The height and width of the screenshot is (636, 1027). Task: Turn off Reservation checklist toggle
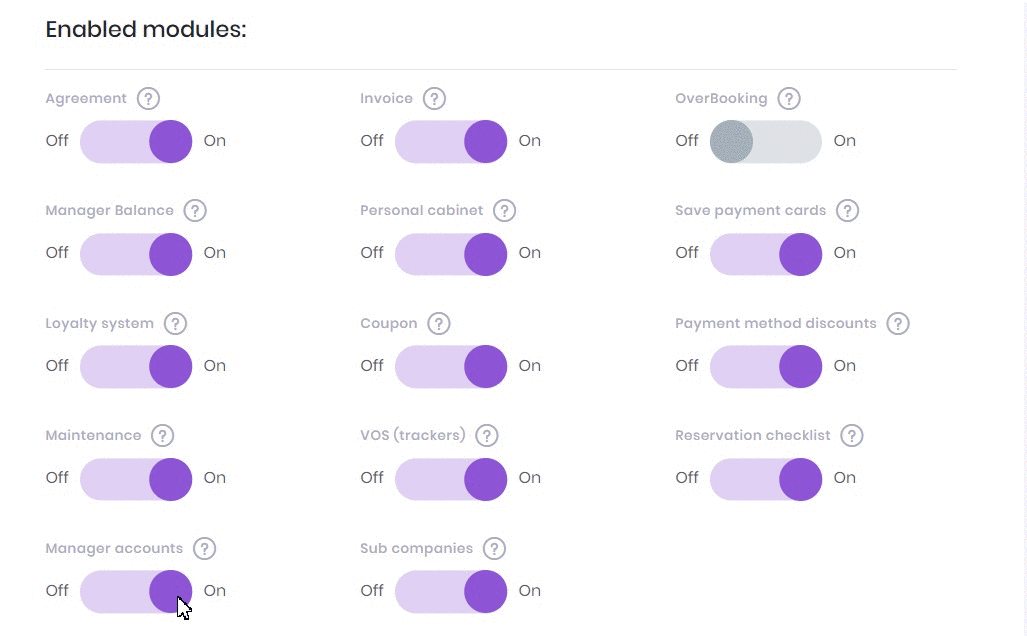765,478
